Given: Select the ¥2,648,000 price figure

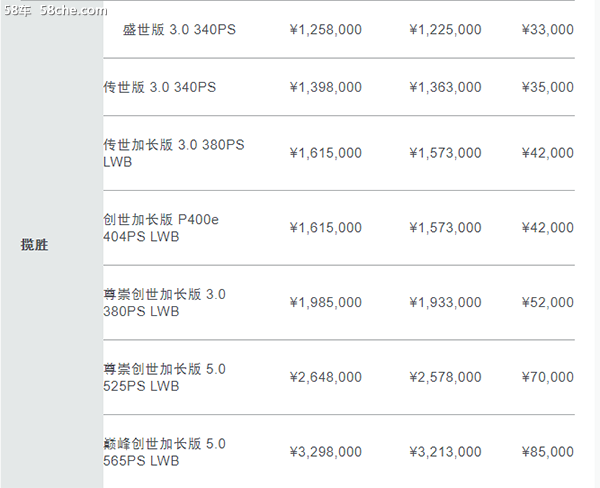Looking at the screenshot, I should tap(326, 377).
